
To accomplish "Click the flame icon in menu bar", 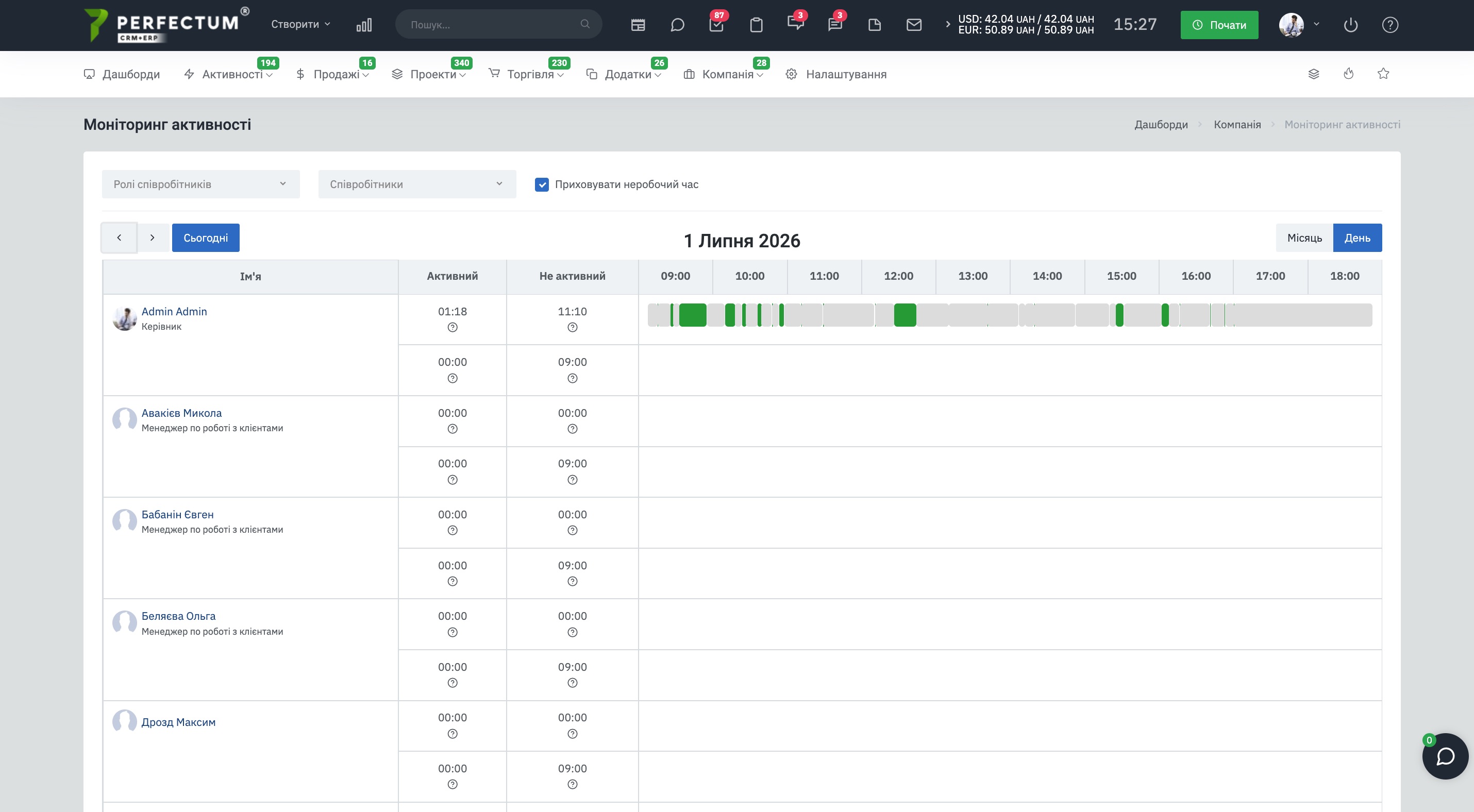I will (x=1349, y=74).
